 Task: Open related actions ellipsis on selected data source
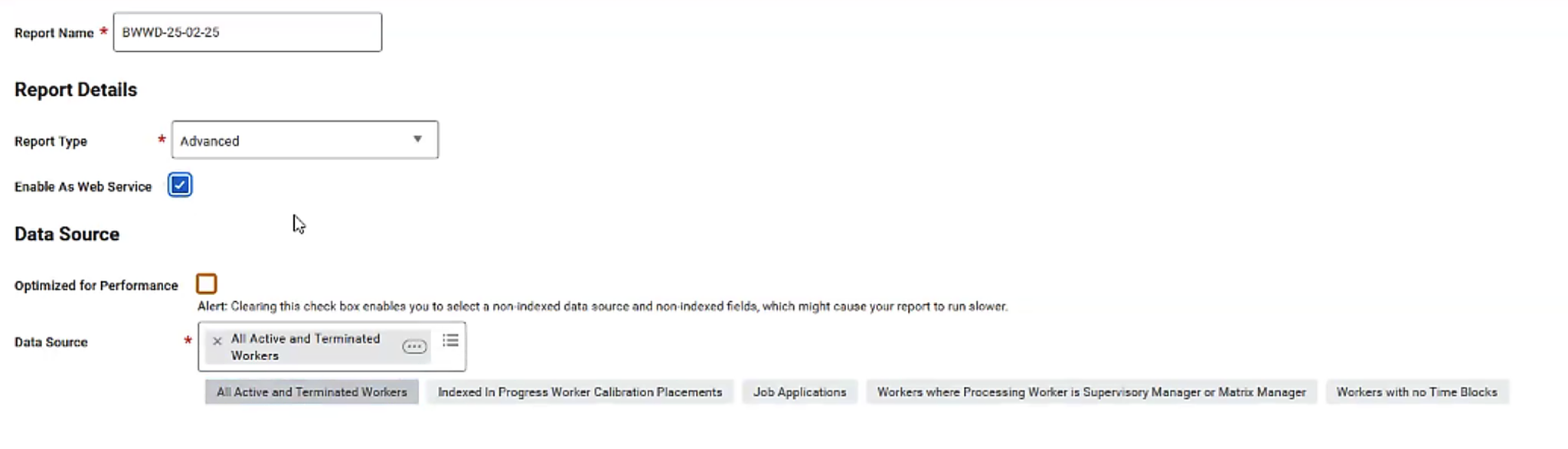414,346
